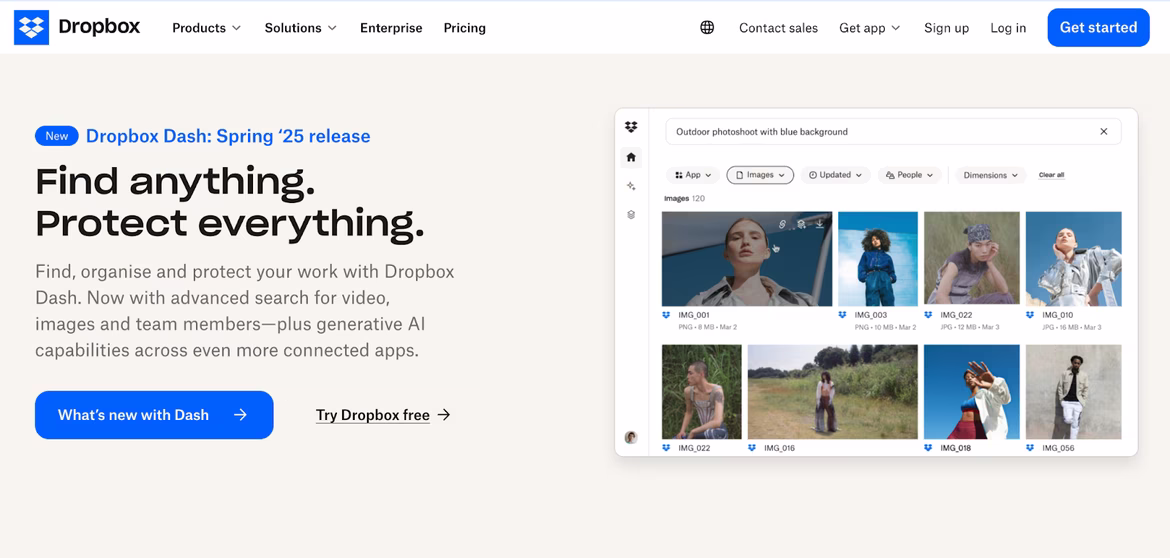Click the download icon on IMG_001

point(819,224)
